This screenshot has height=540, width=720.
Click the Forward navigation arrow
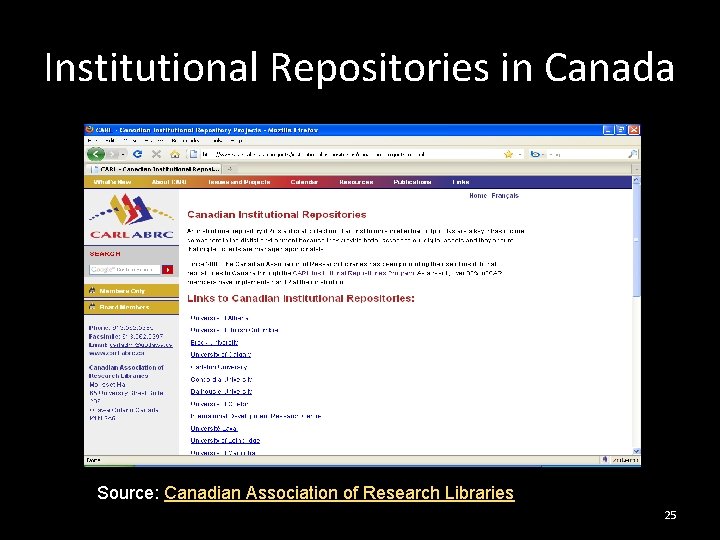click(x=112, y=154)
